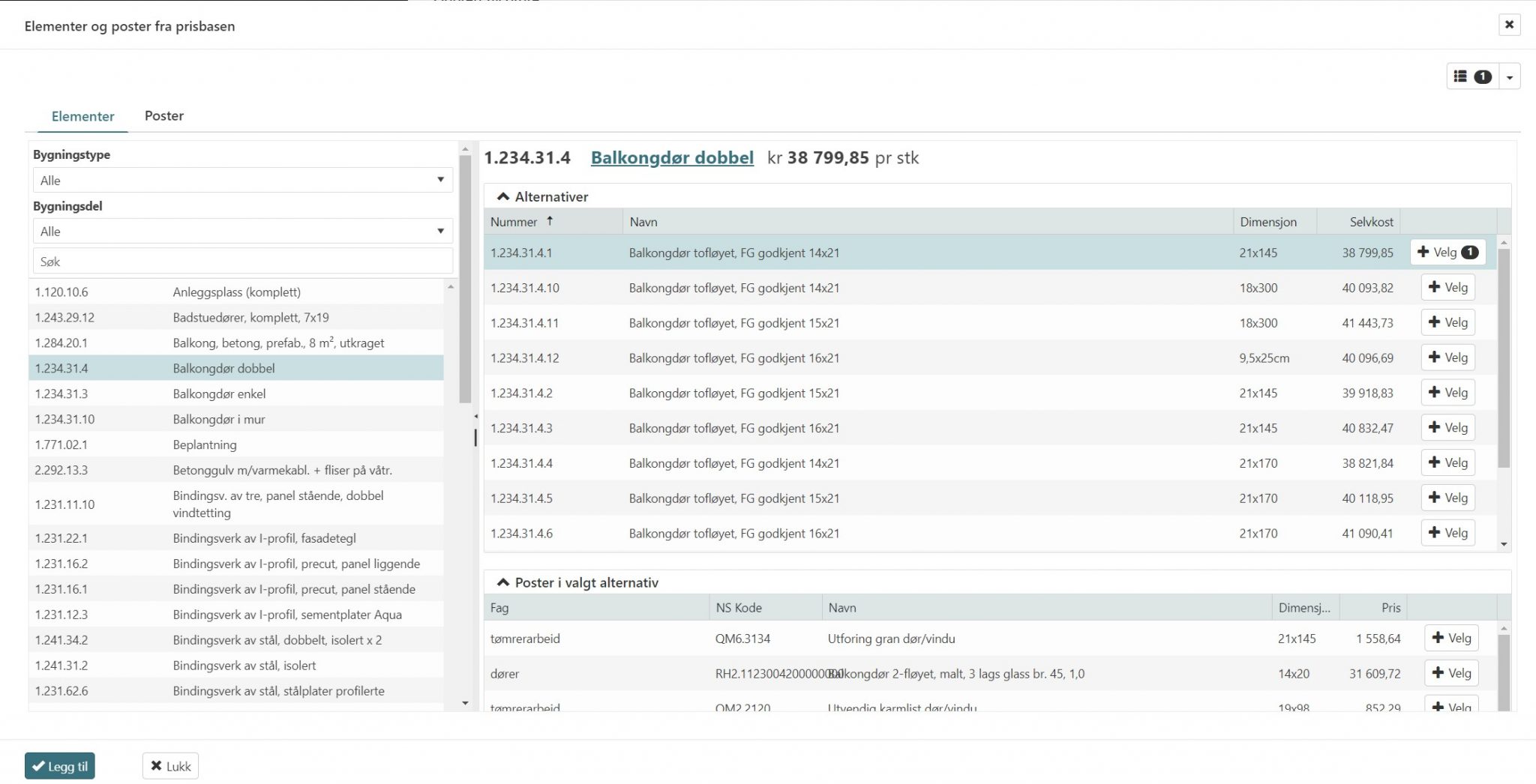Screen dimensions: 1536x784
Task: Click into the Søk search field
Action: [242, 262]
